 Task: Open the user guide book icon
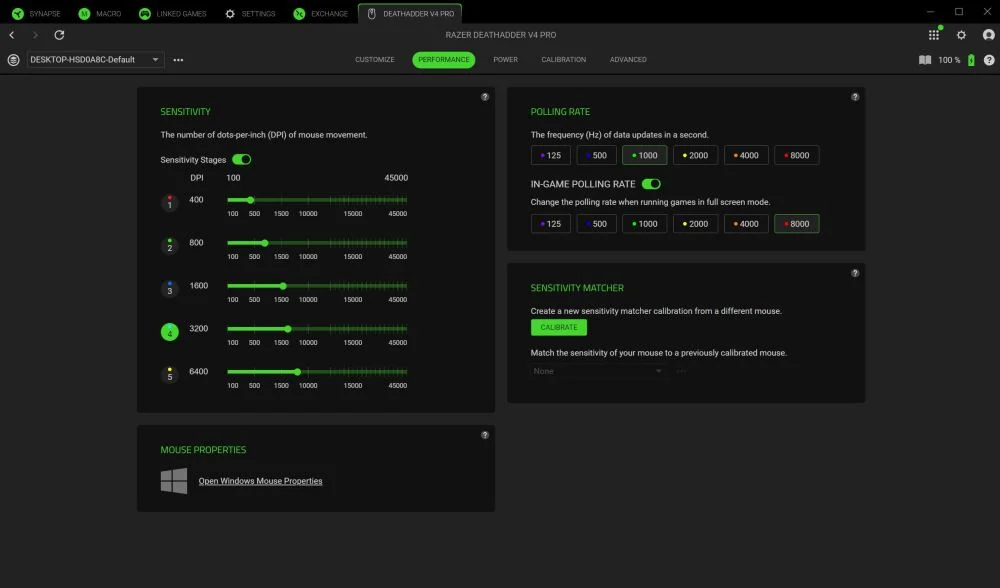coord(923,59)
